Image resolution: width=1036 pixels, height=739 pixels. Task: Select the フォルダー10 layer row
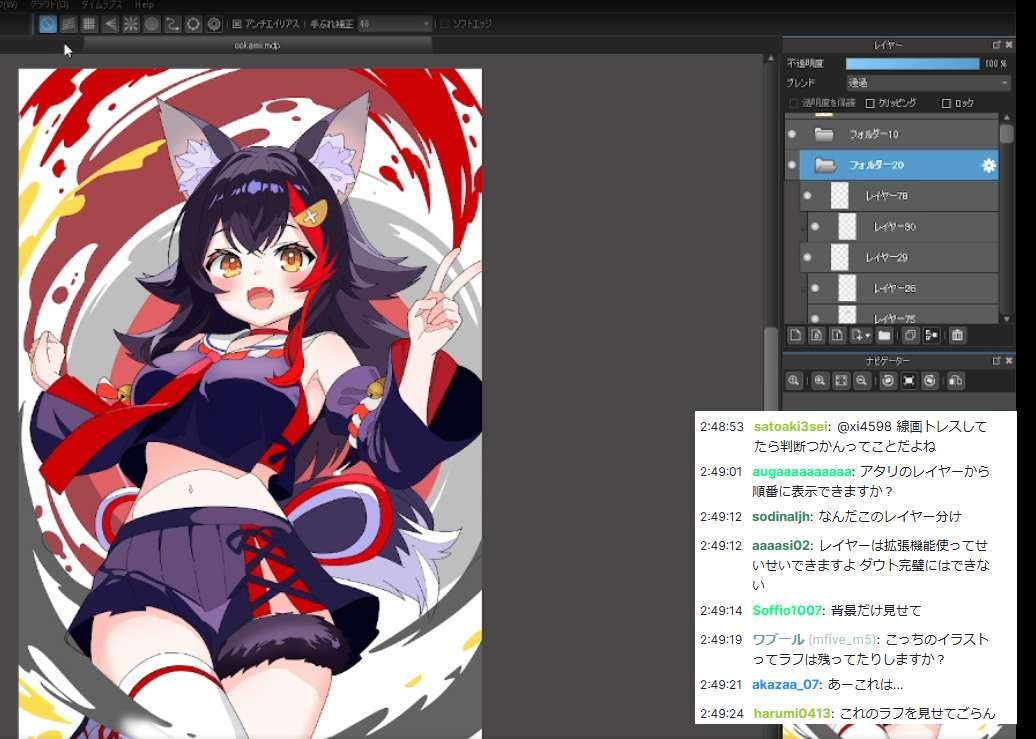(x=892, y=134)
